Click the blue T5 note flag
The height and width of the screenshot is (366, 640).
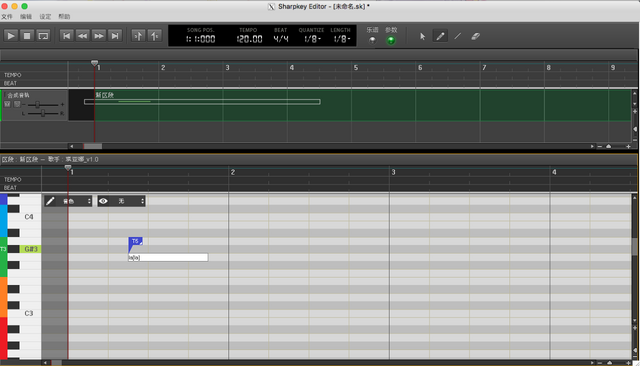136,242
